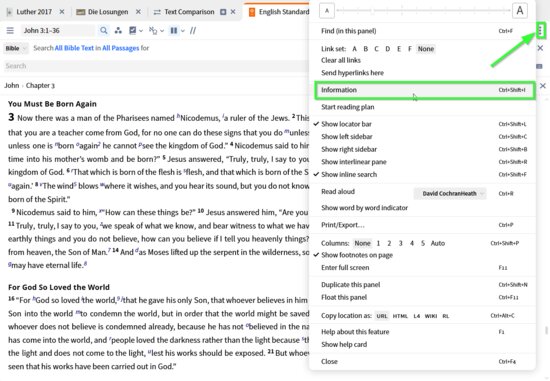The width and height of the screenshot is (550, 381).
Task: Click the square icon on Text Comparison tab
Action: pos(223,12)
